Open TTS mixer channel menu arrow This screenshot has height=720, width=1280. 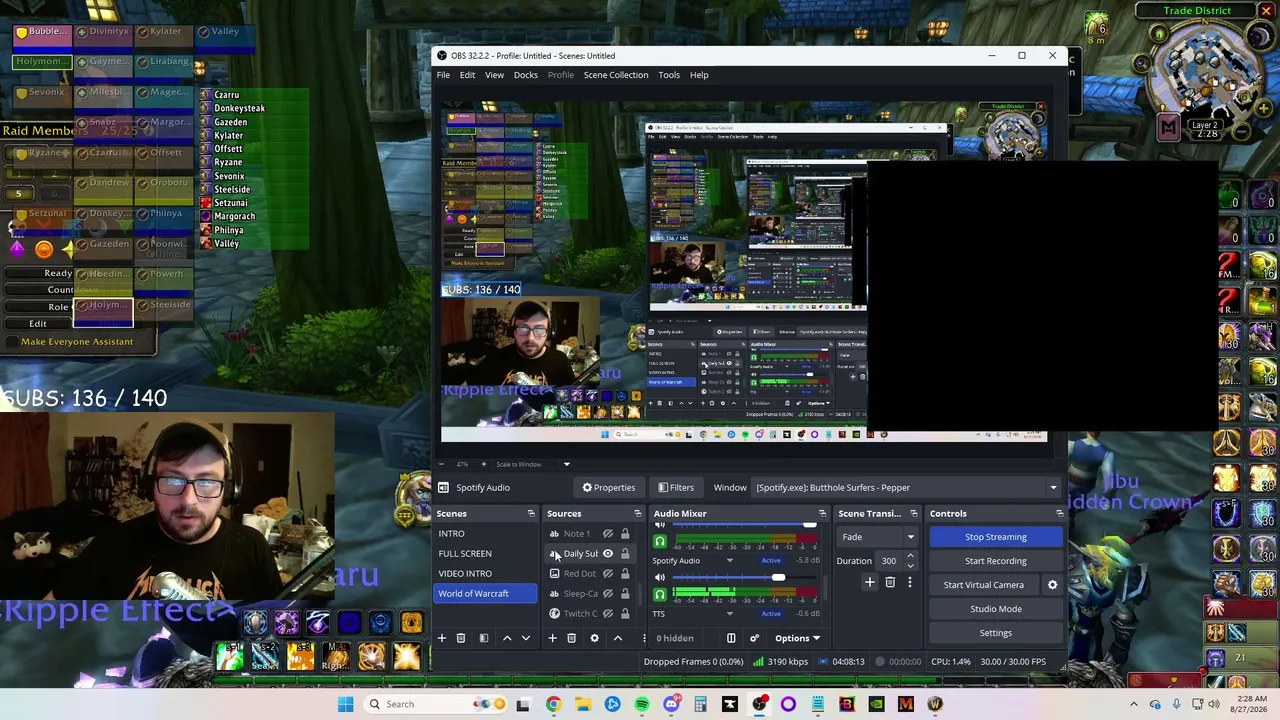729,614
